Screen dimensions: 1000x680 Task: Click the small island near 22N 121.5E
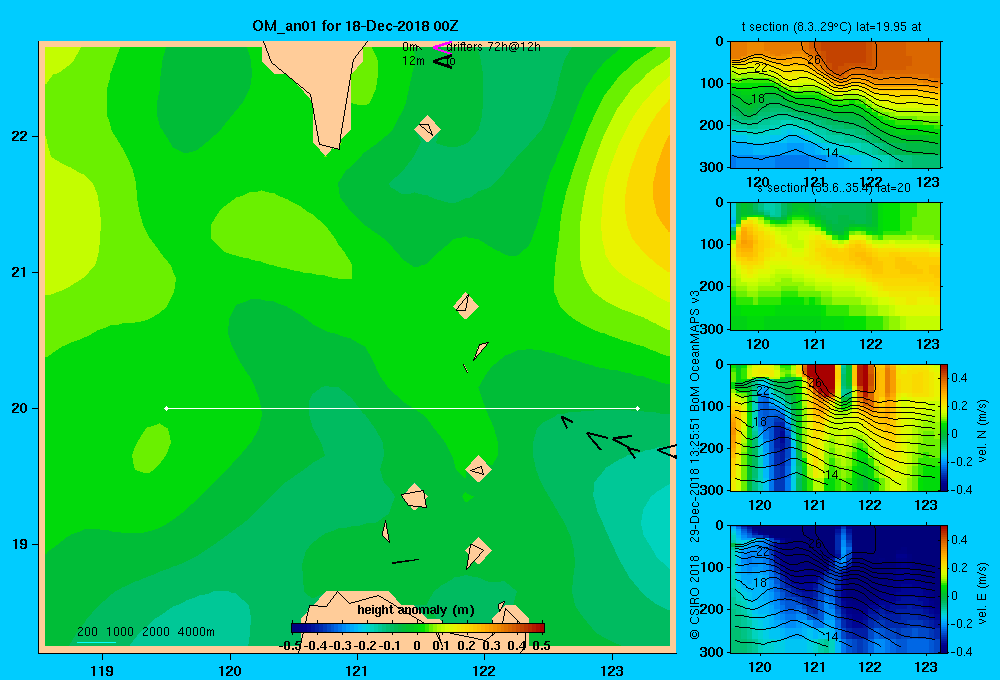pyautogui.click(x=427, y=129)
